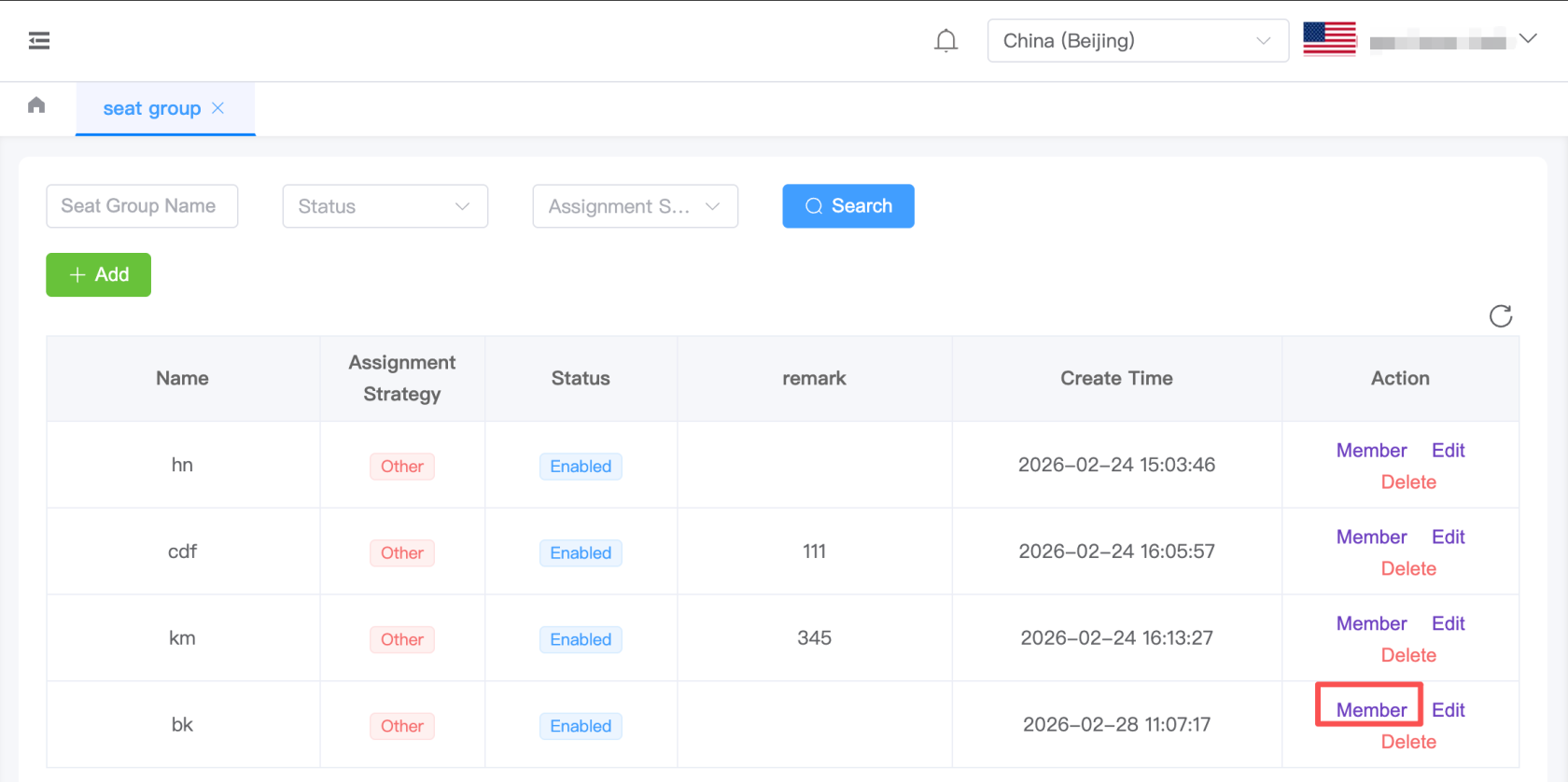Click the Other tag in hn row
The width and height of the screenshot is (1568, 782).
(x=402, y=467)
